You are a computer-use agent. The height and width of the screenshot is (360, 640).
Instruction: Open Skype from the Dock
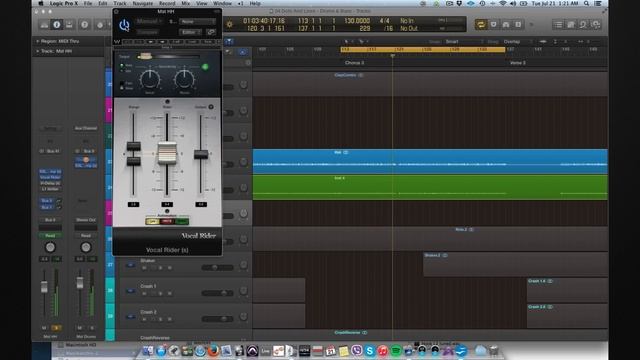(x=370, y=351)
